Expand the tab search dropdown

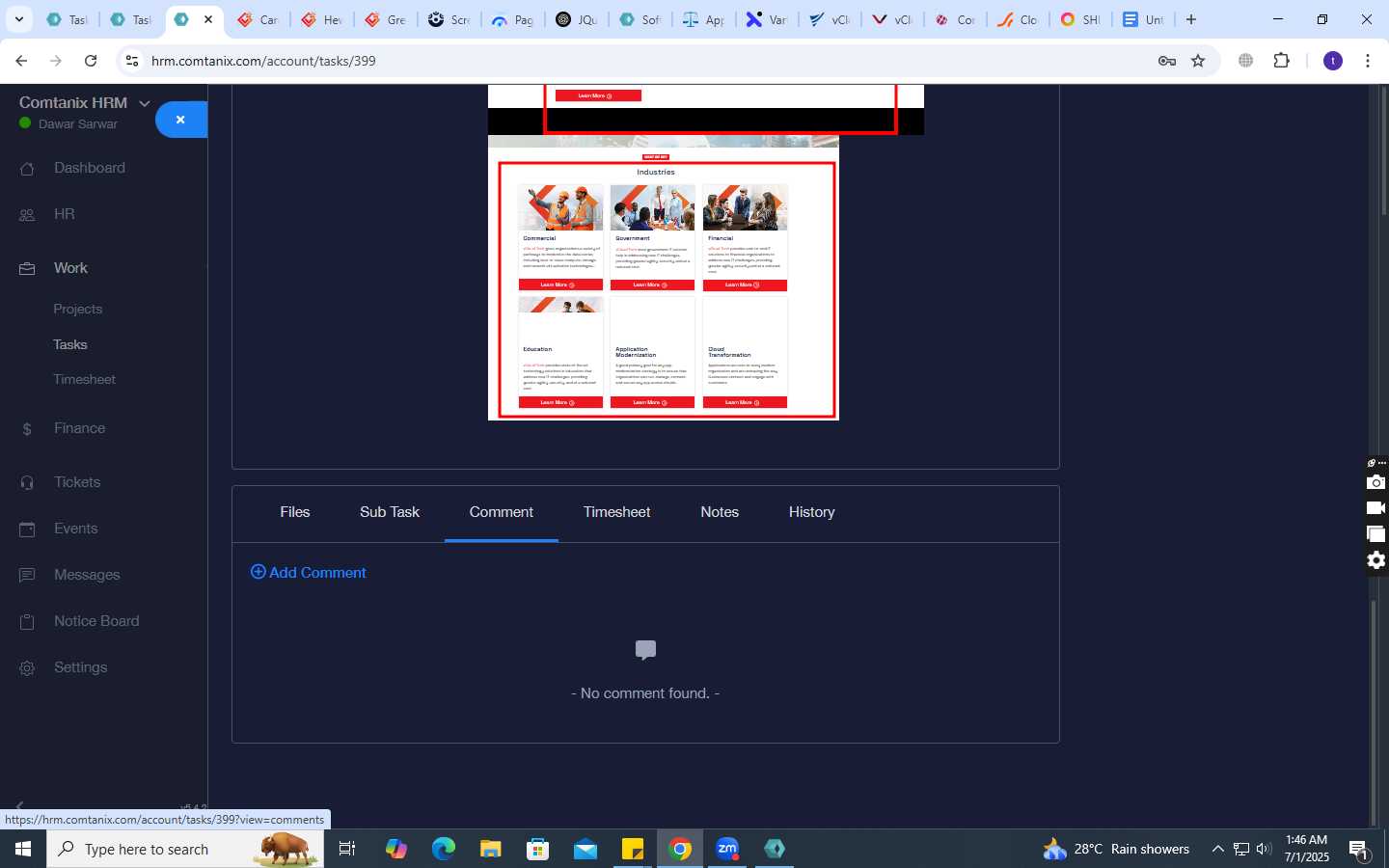[x=18, y=19]
